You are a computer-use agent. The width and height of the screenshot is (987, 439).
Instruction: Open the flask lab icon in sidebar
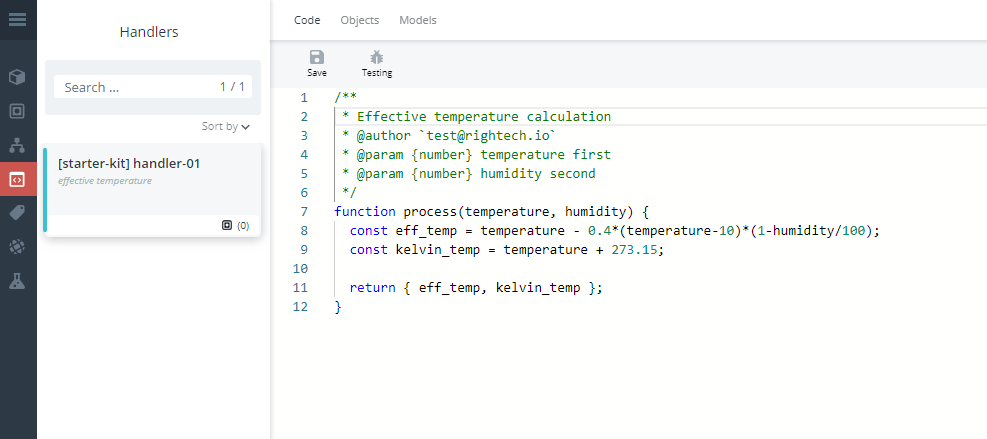(18, 282)
